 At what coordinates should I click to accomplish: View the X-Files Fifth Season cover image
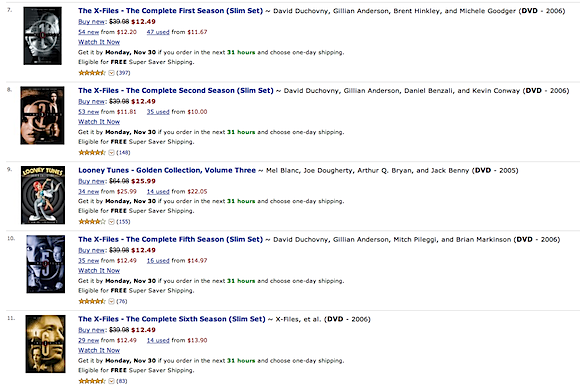click(45, 264)
